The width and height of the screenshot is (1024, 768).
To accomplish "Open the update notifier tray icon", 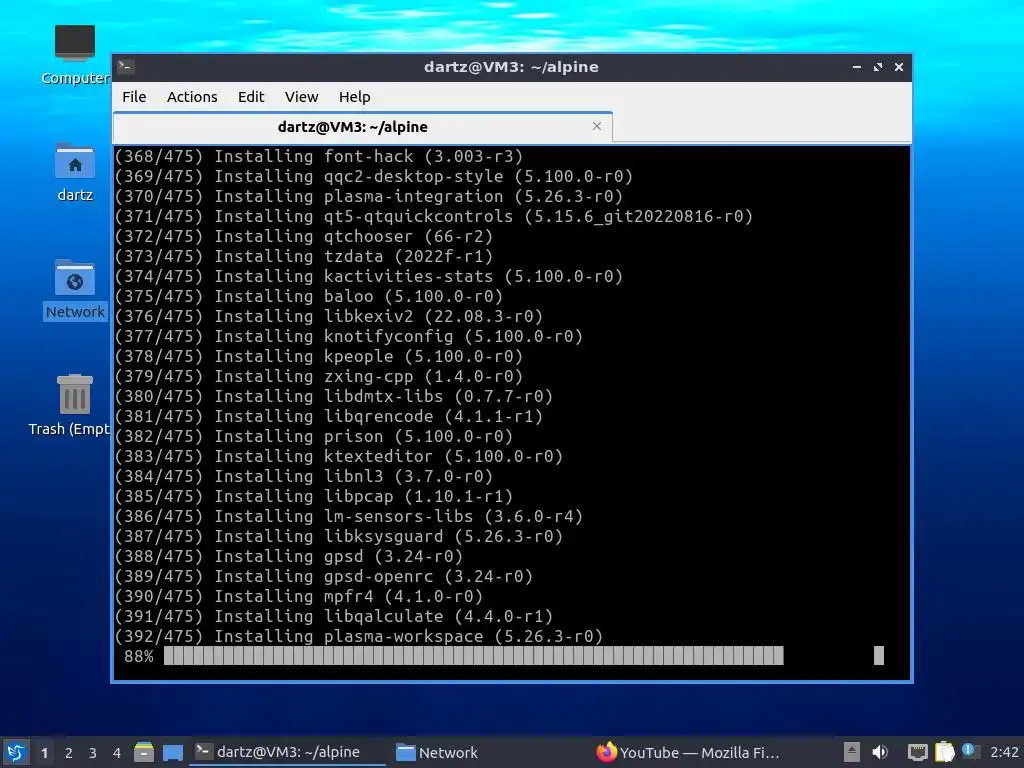I will click(970, 751).
